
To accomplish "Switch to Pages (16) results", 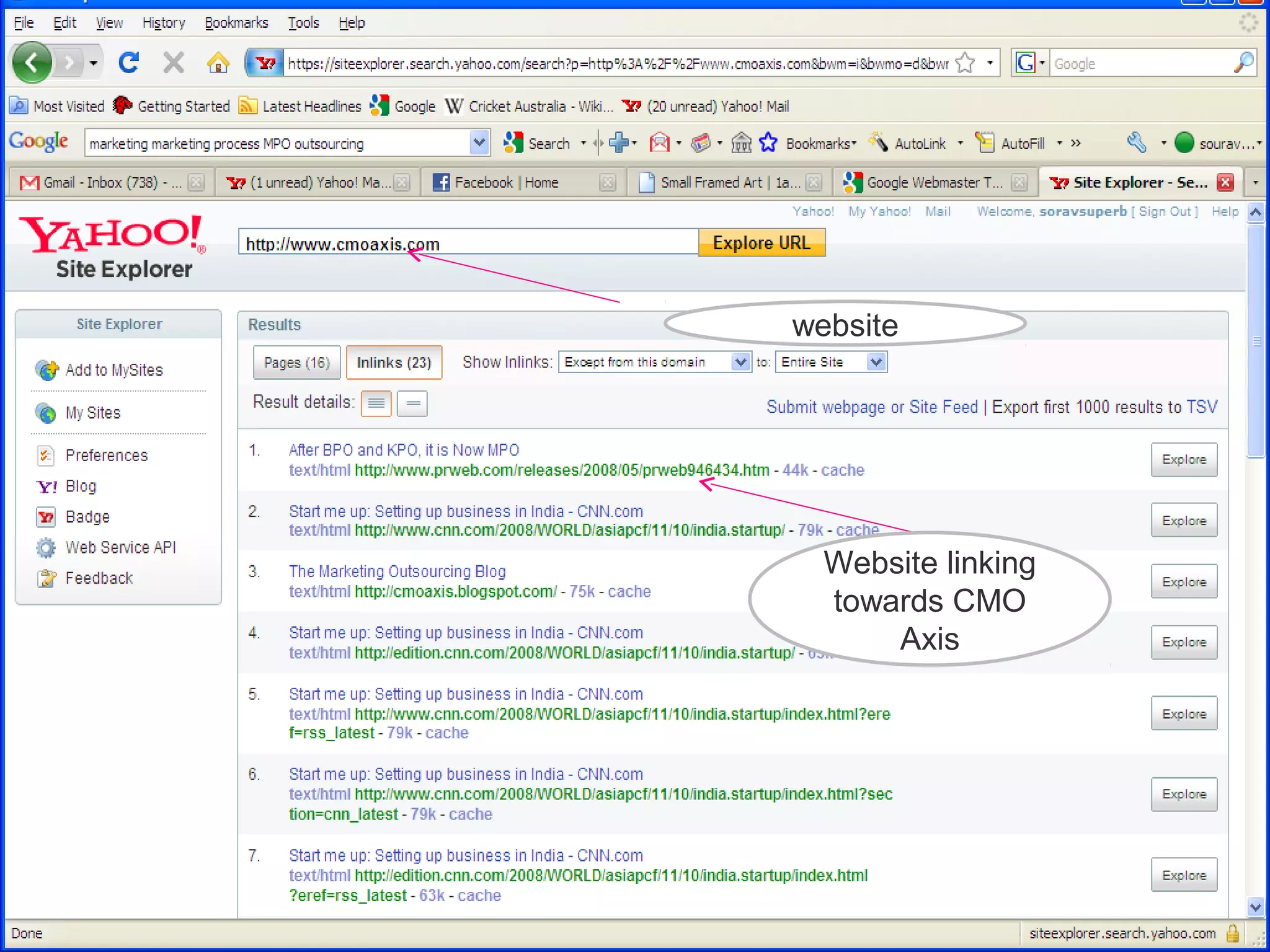I will click(x=296, y=362).
